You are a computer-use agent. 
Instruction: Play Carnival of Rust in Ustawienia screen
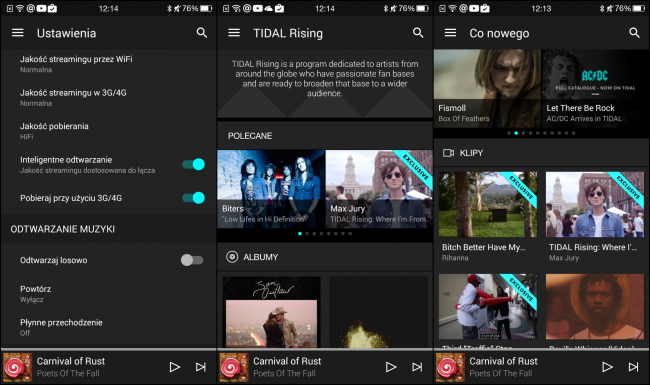coord(175,367)
